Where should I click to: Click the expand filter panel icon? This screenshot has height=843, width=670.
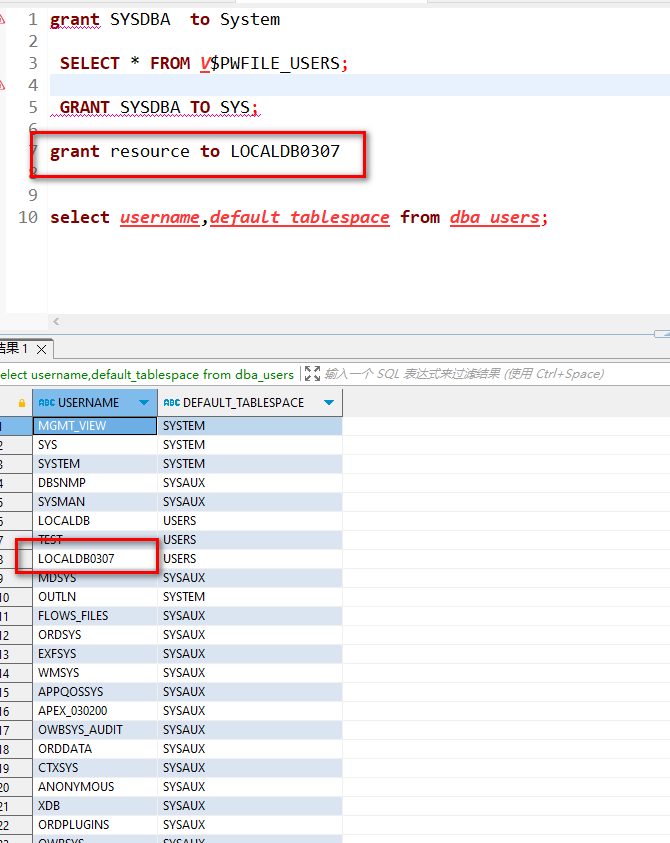coord(312,374)
